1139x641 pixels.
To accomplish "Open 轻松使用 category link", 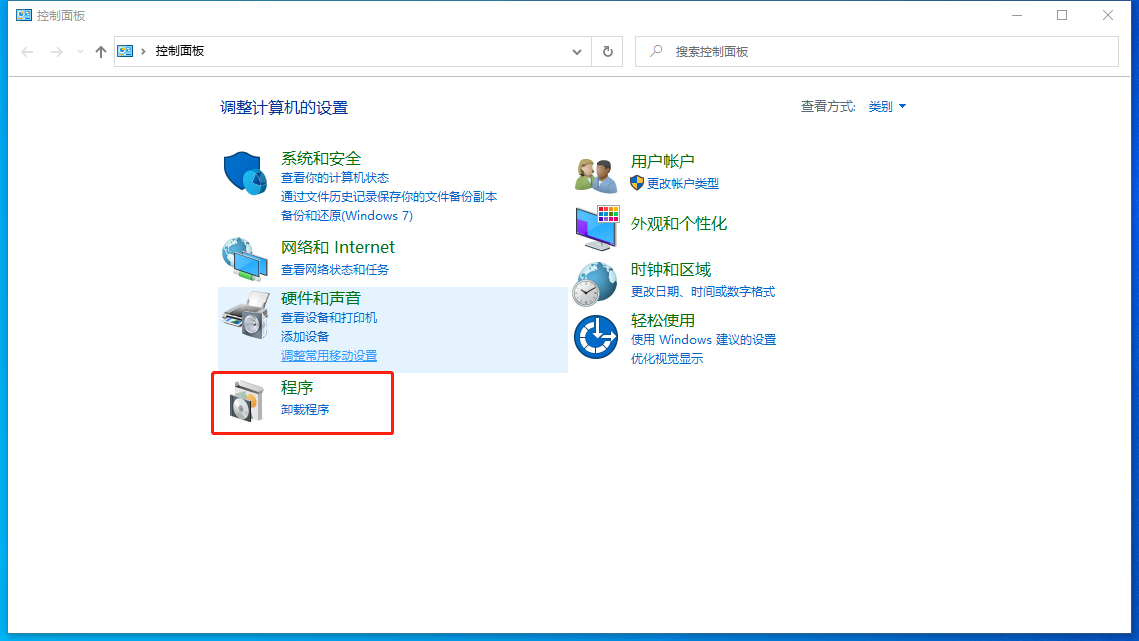I will [662, 320].
